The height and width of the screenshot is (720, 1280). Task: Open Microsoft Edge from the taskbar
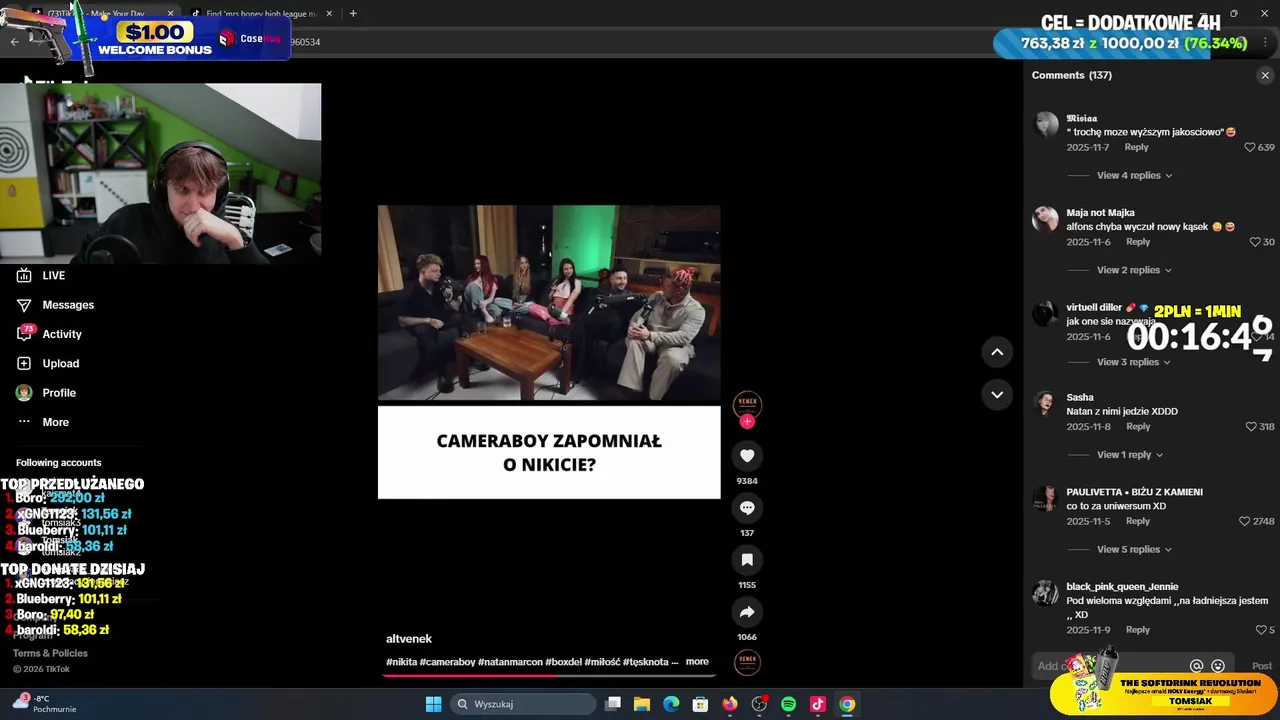pyautogui.click(x=671, y=704)
